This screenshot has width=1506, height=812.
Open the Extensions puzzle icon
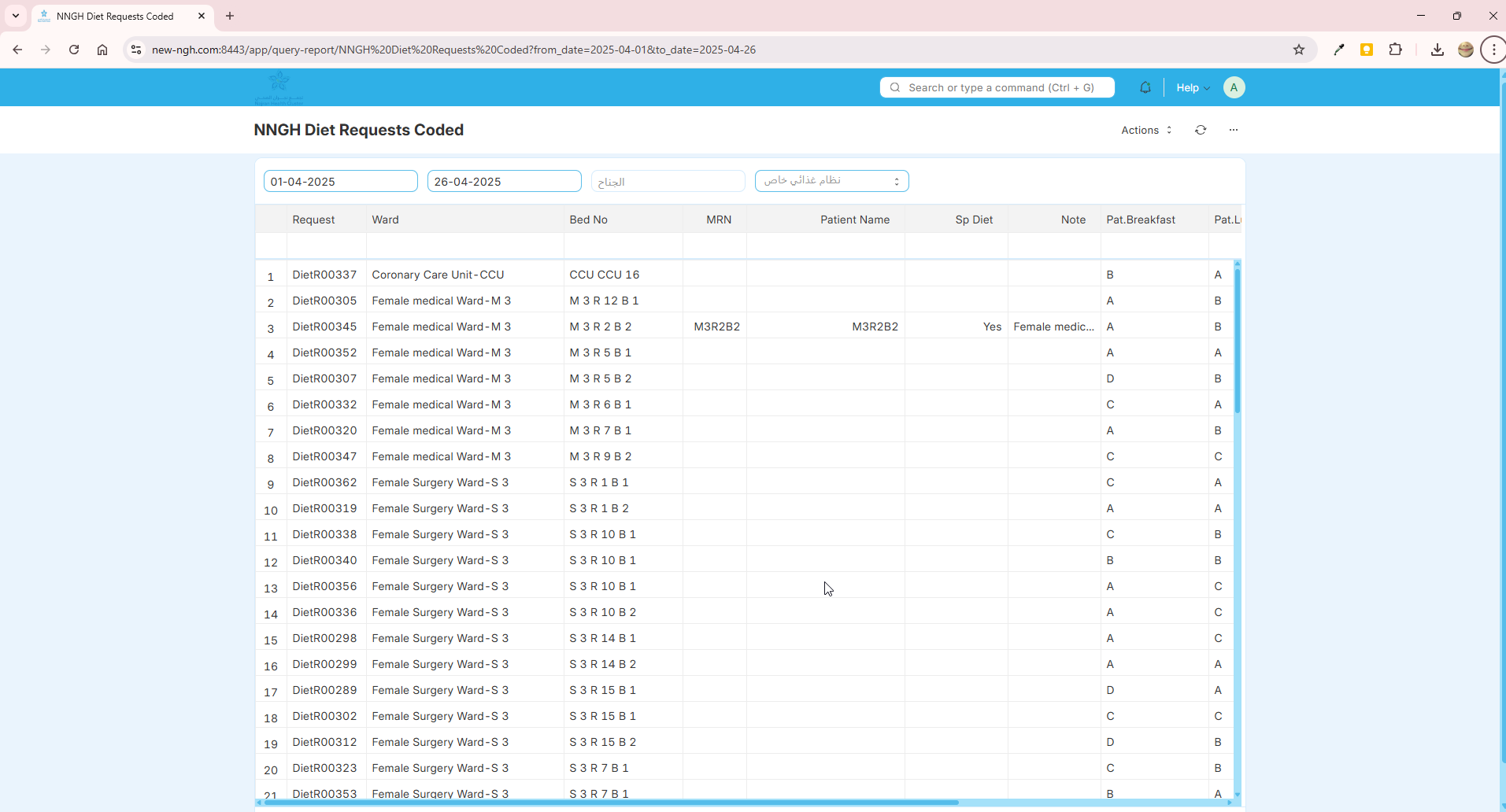(x=1395, y=50)
